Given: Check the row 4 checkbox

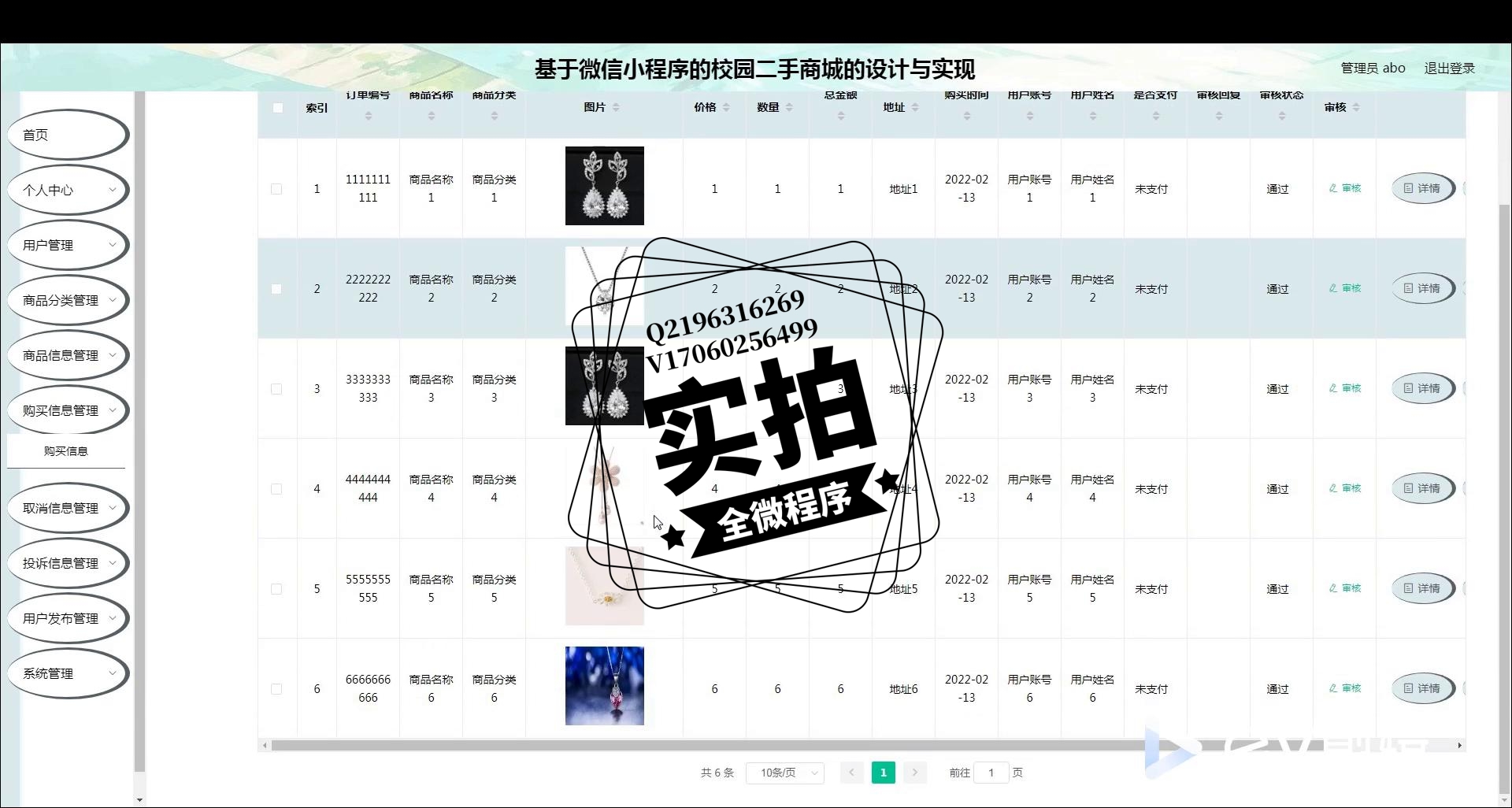Looking at the screenshot, I should tap(276, 489).
